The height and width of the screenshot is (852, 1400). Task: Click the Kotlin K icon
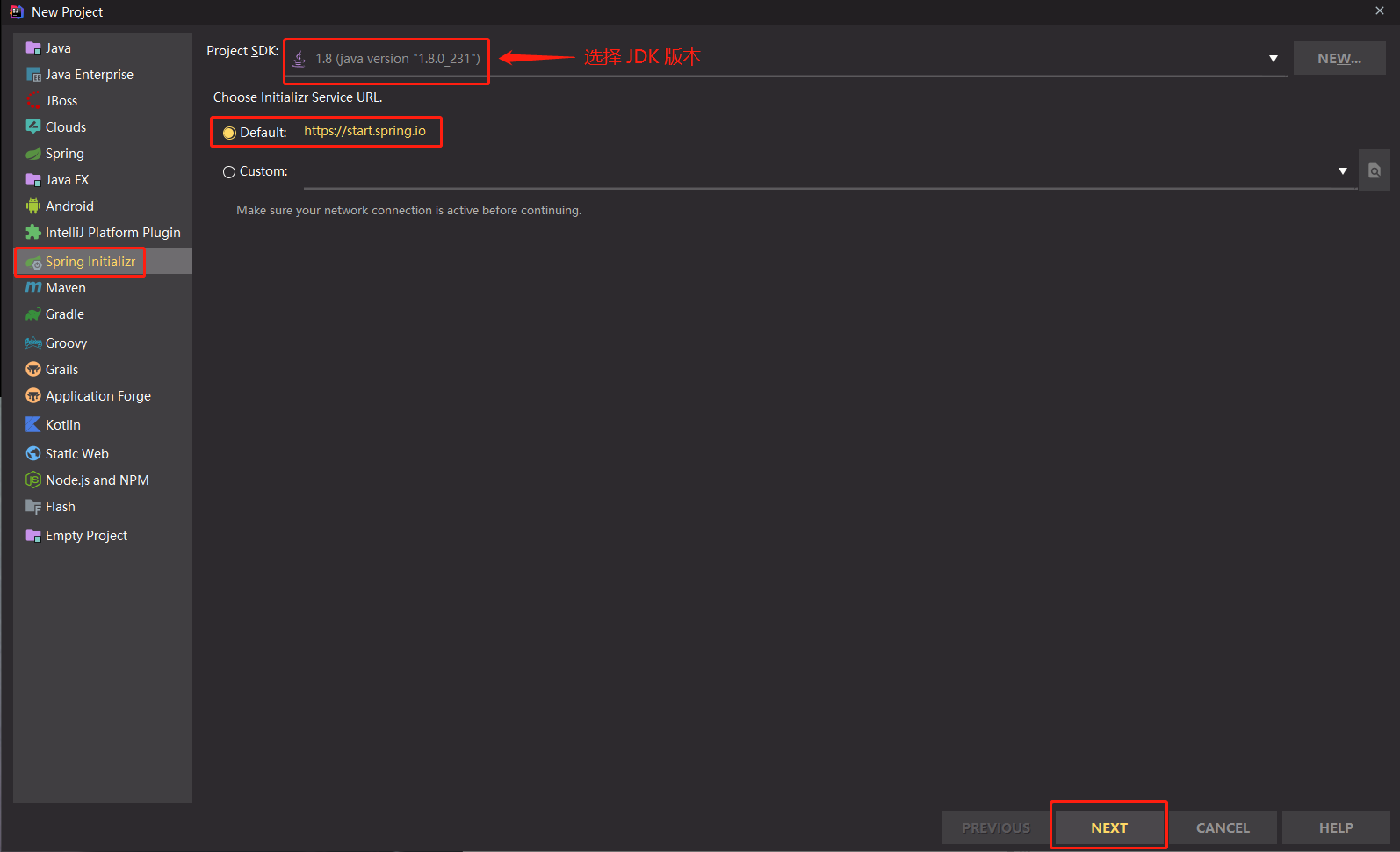coord(33,424)
